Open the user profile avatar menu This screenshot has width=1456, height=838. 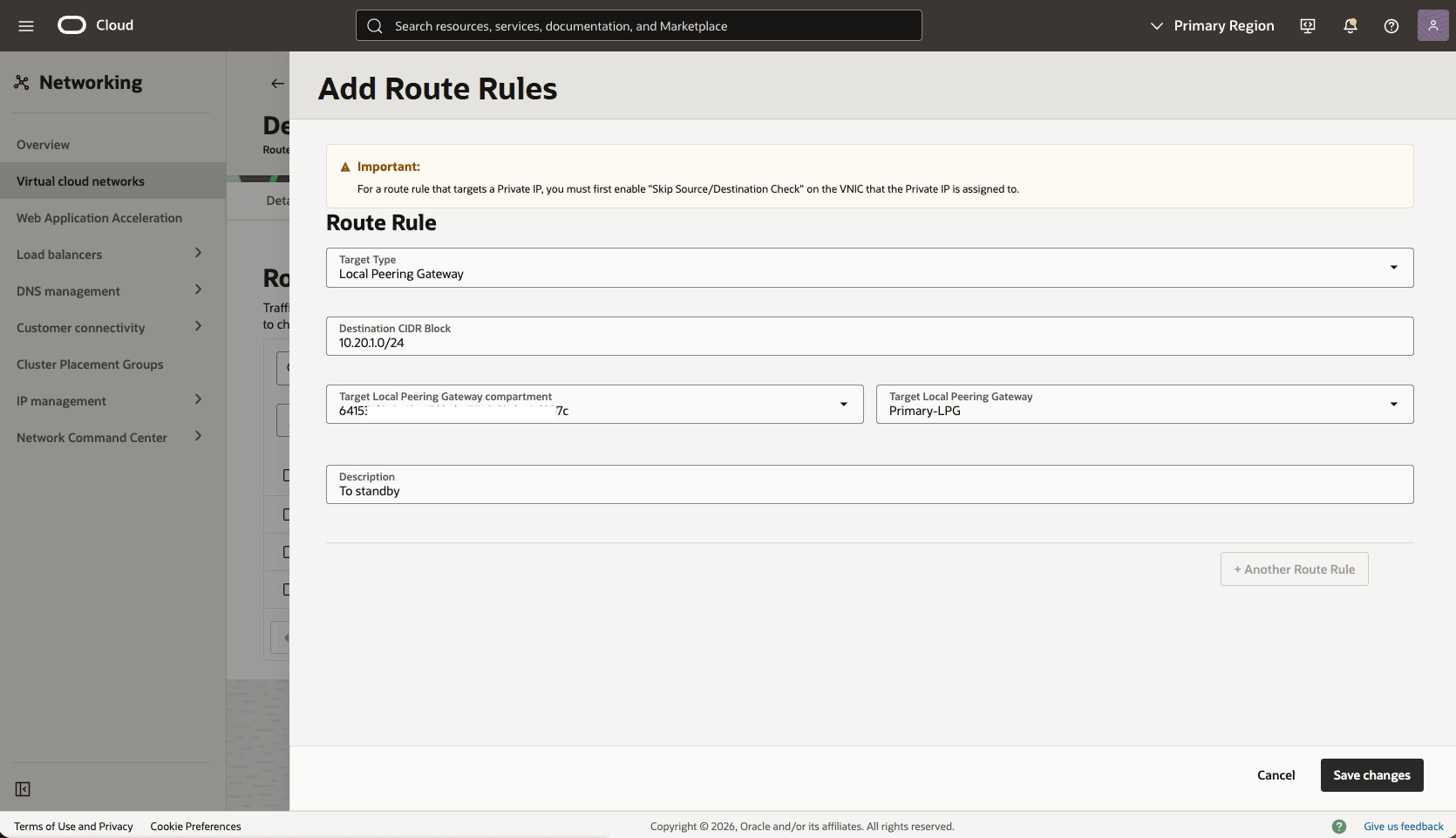[1432, 25]
